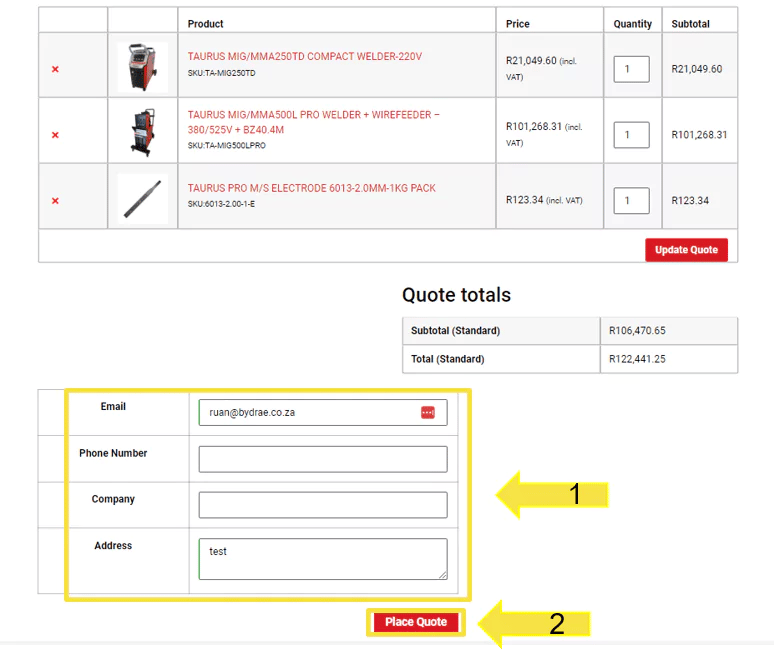Click quantity box for the 250TD welder
Screen dimensions: 774x659
click(630, 69)
